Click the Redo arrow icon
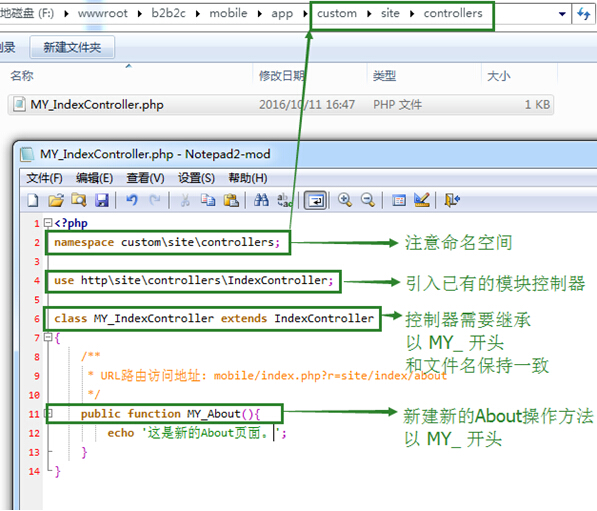597x511 pixels. (x=155, y=200)
